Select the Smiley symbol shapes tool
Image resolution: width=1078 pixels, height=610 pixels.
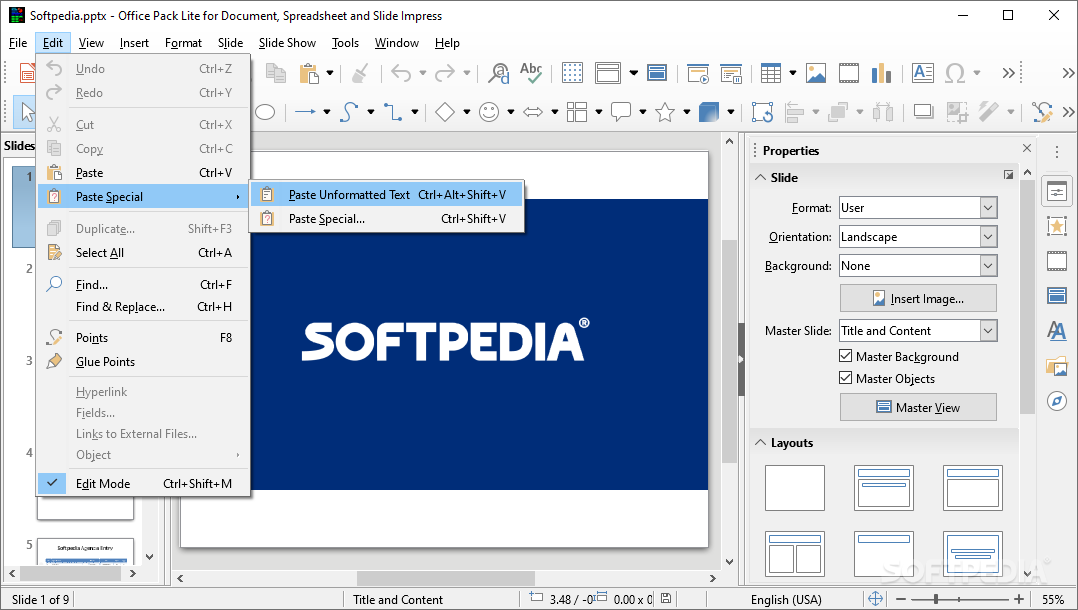click(x=489, y=111)
